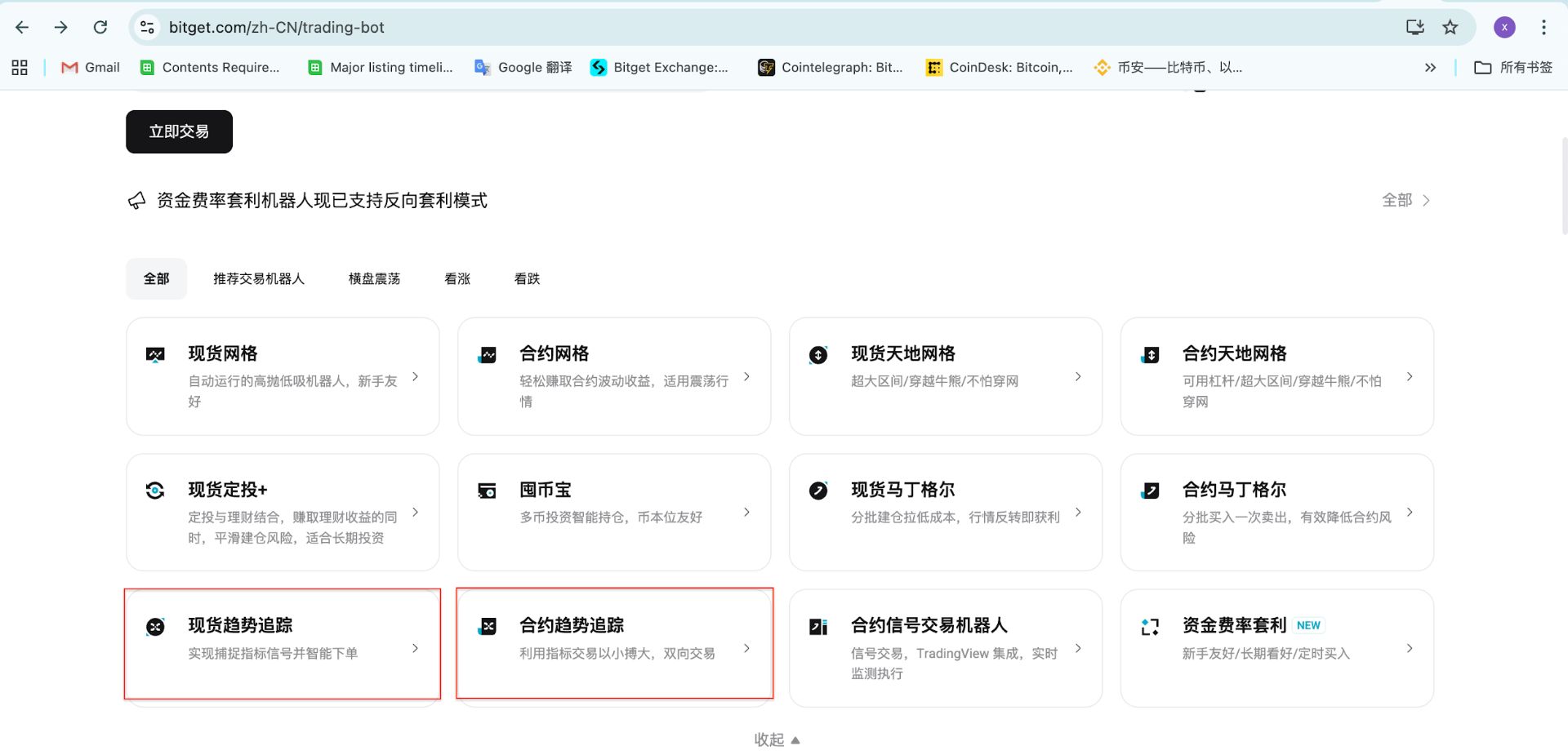Select the 现货天地网格 icon

coord(818,354)
